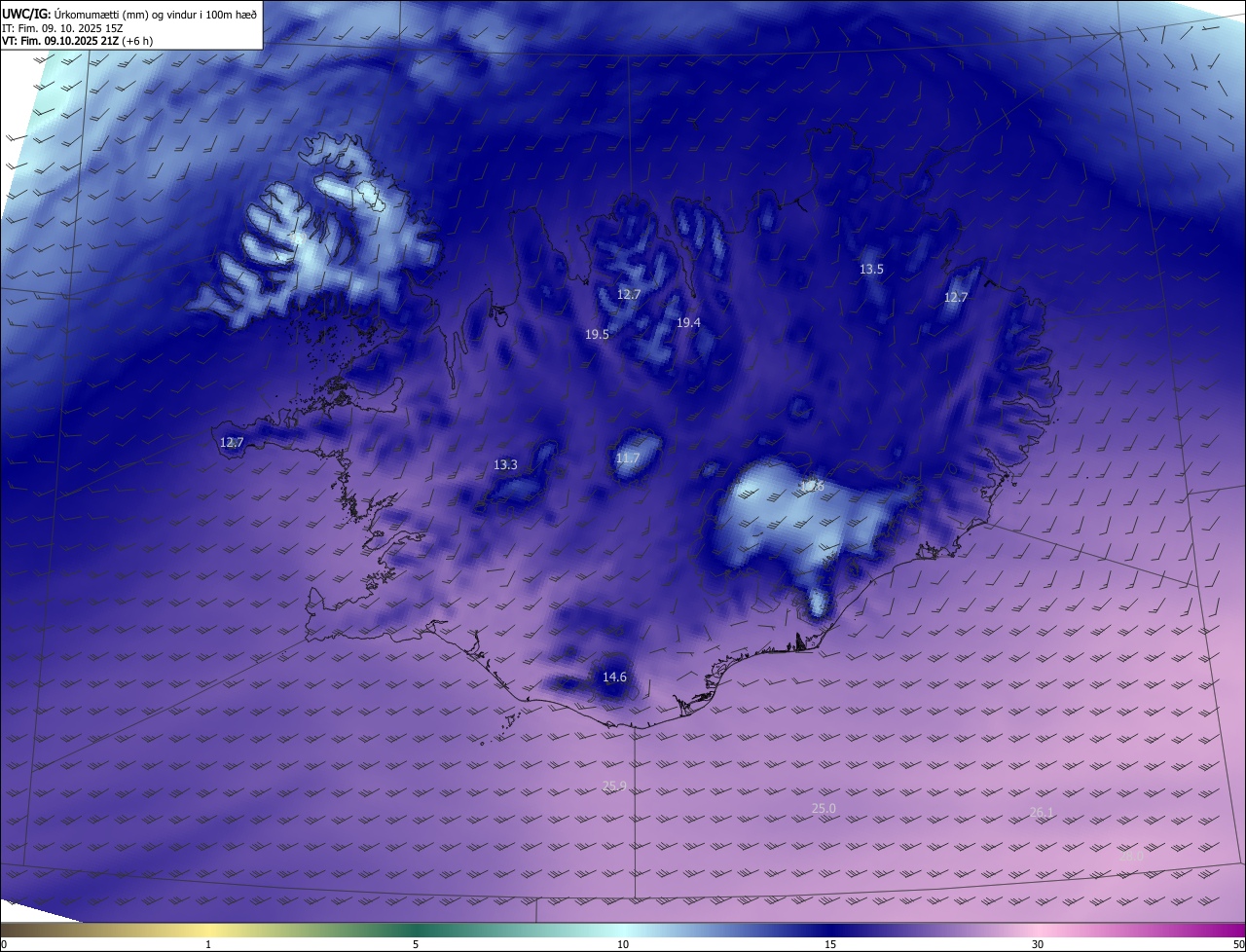The height and width of the screenshot is (952, 1246).
Task: Click the 25.0 value over the ocean
Action: click(824, 809)
